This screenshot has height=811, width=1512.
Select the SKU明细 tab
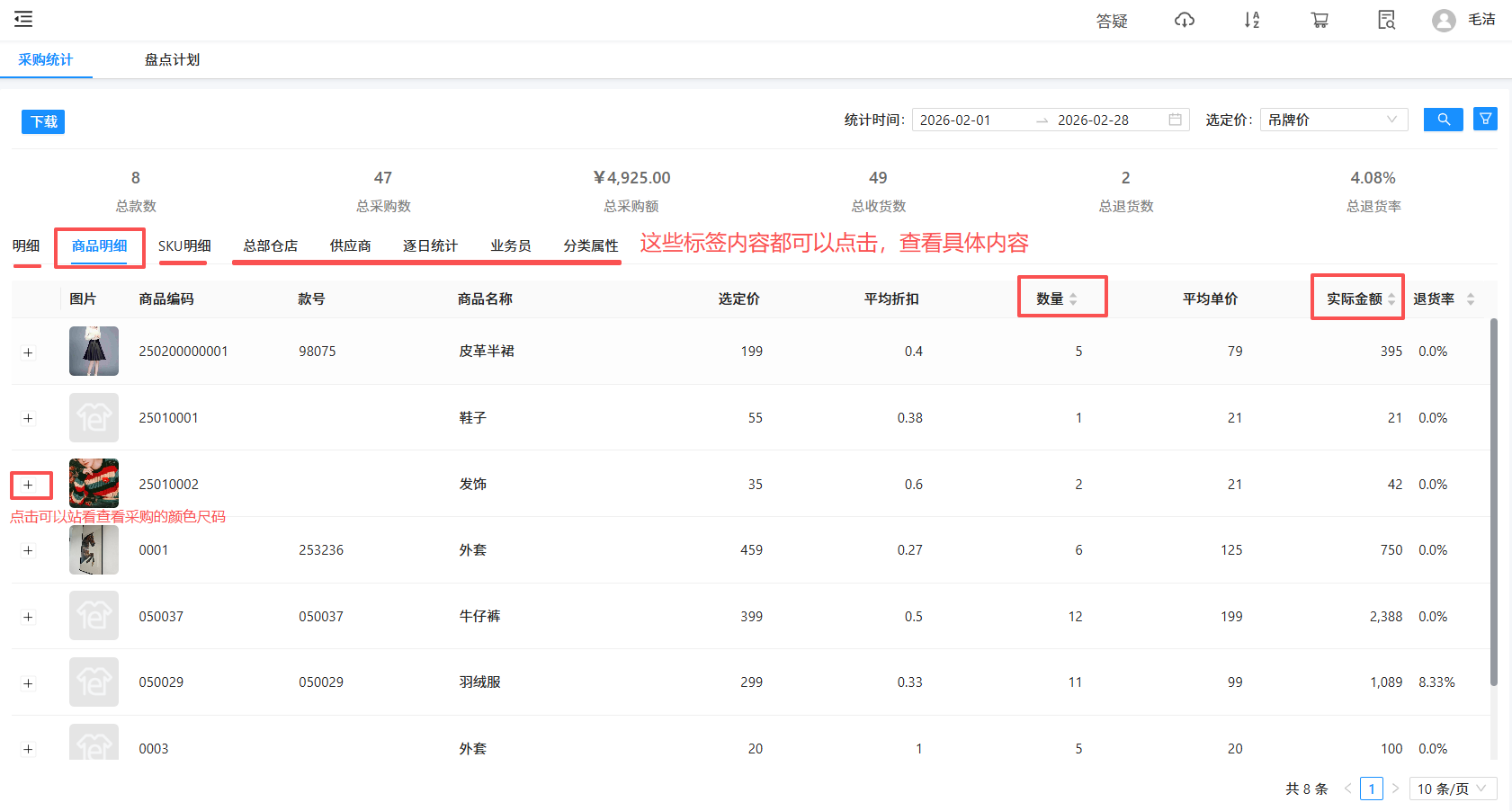pyautogui.click(x=184, y=246)
